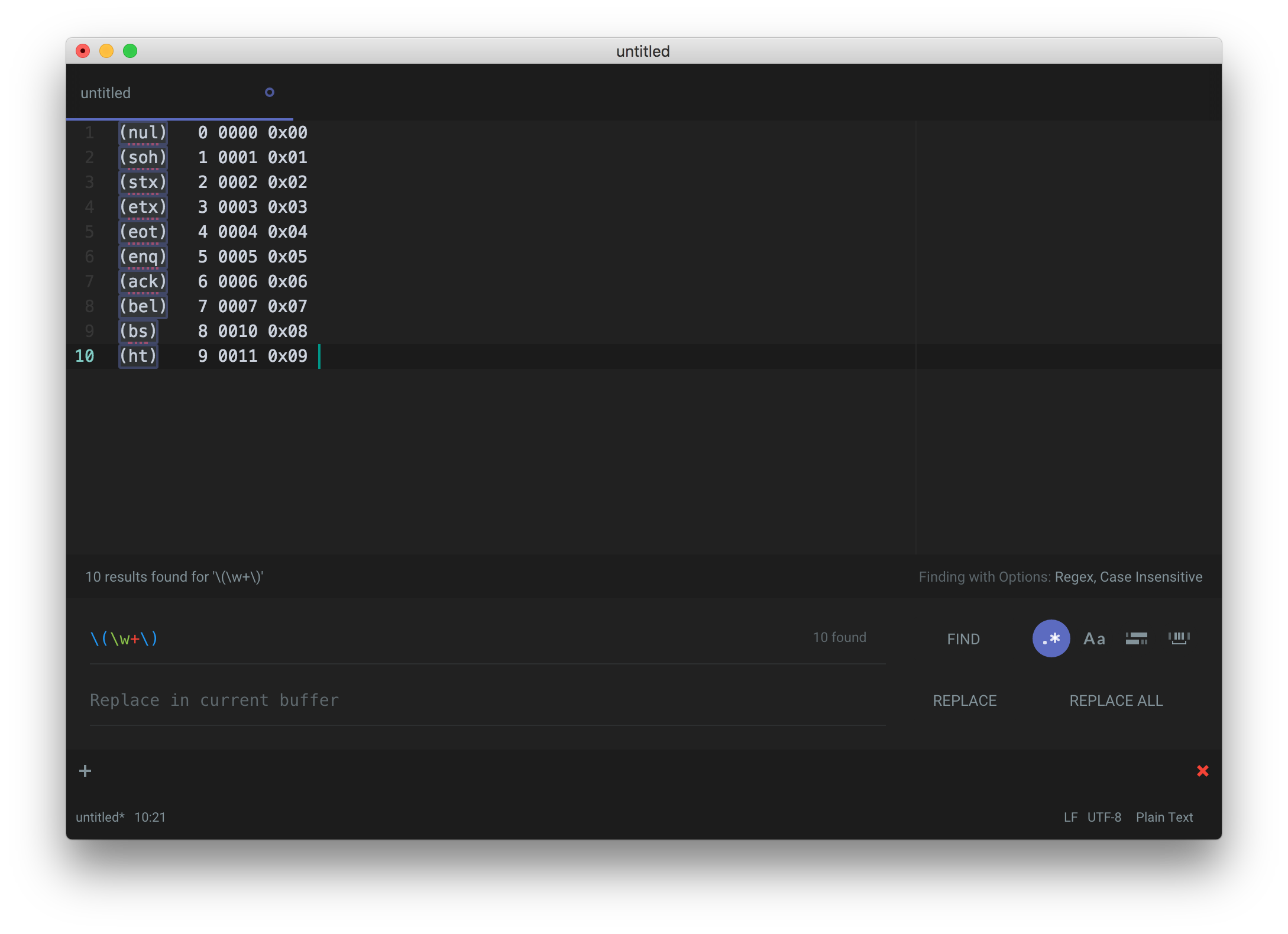Toggle the 'only in selection' search option
Viewport: 1288px width, 934px height.
(x=1137, y=638)
